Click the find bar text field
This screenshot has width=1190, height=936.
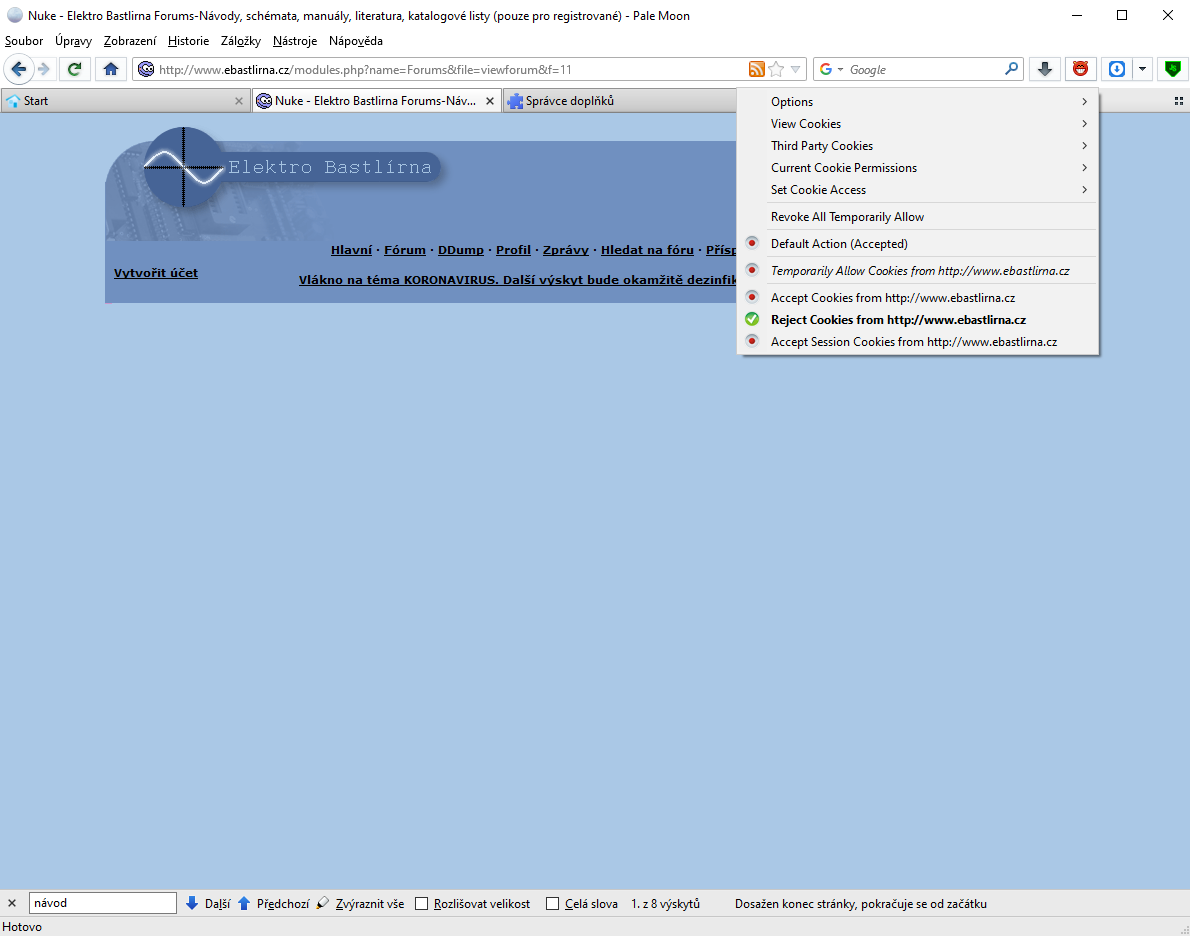pos(102,903)
